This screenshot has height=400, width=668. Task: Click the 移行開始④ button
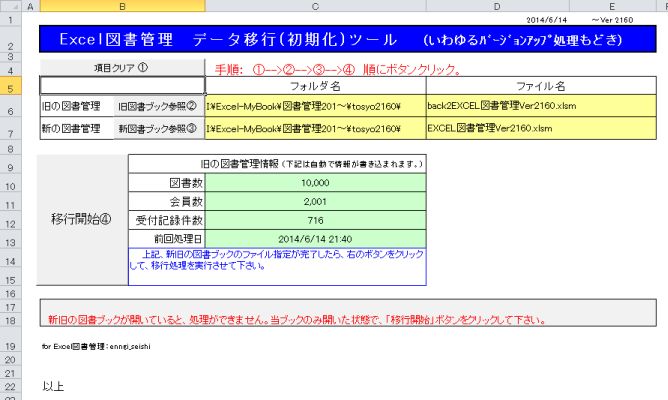[x=82, y=219]
